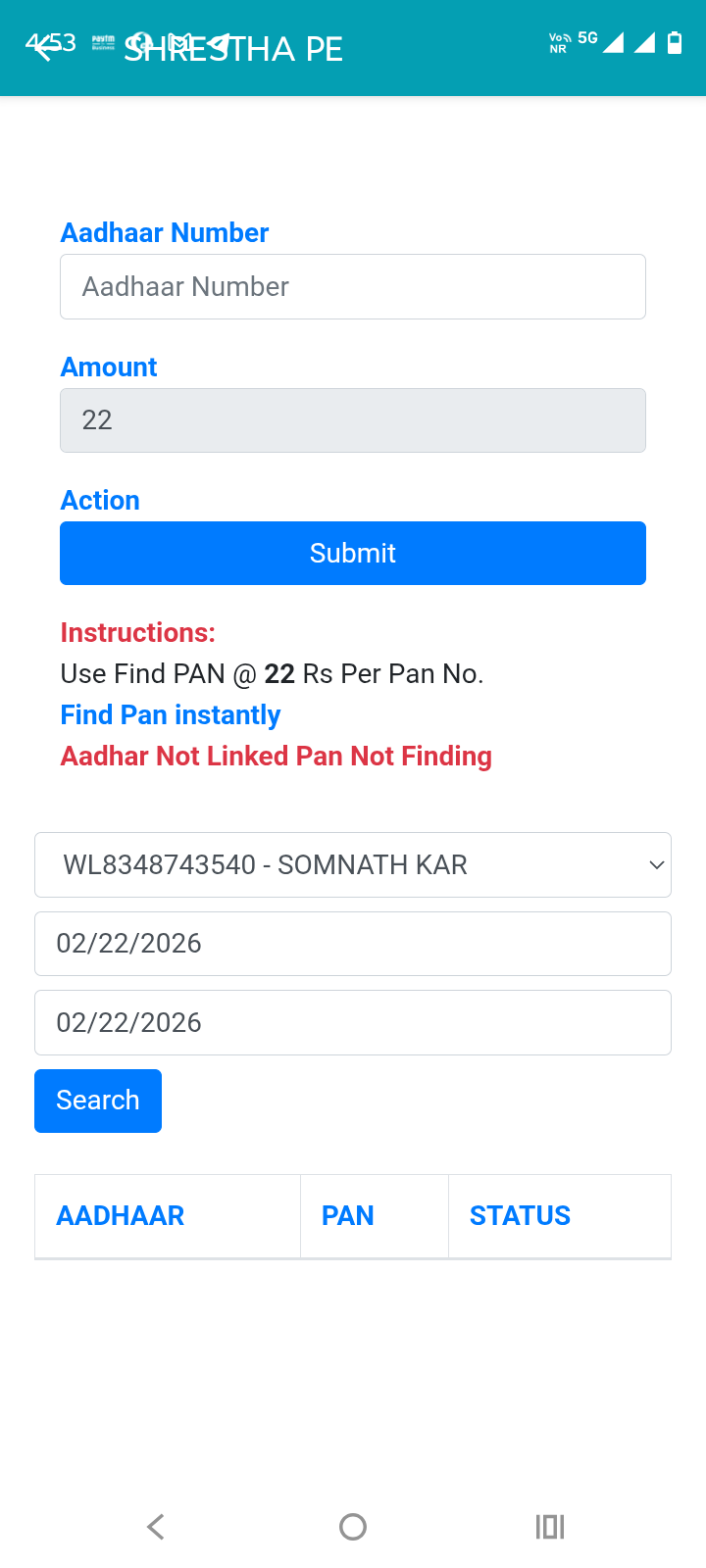Click inside the Aadhaar Number input field
The image size is (706, 1568).
coord(353,286)
